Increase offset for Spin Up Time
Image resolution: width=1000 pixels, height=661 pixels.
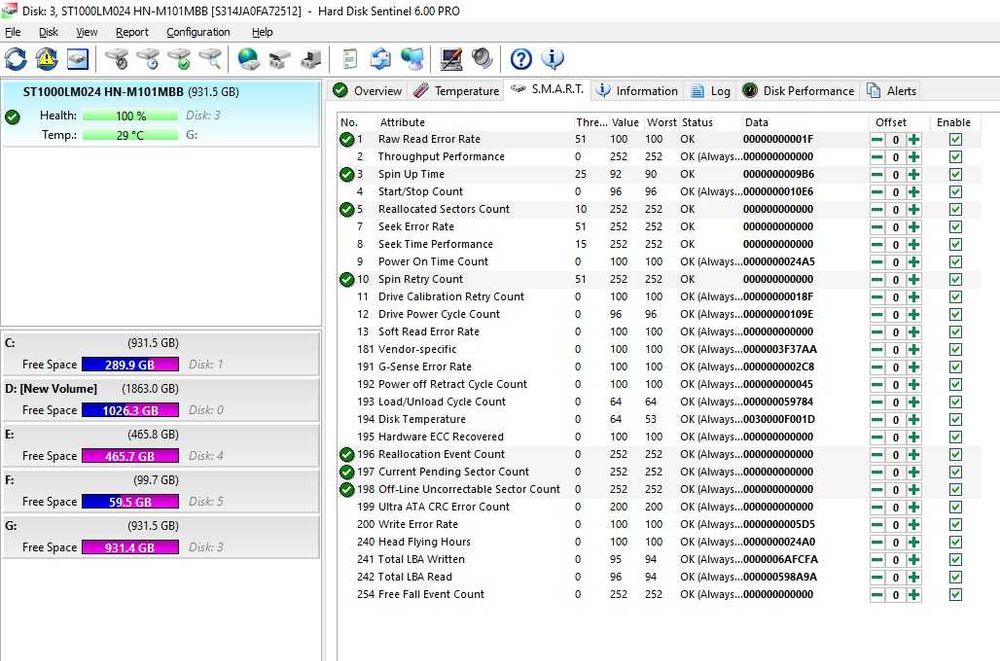[914, 174]
